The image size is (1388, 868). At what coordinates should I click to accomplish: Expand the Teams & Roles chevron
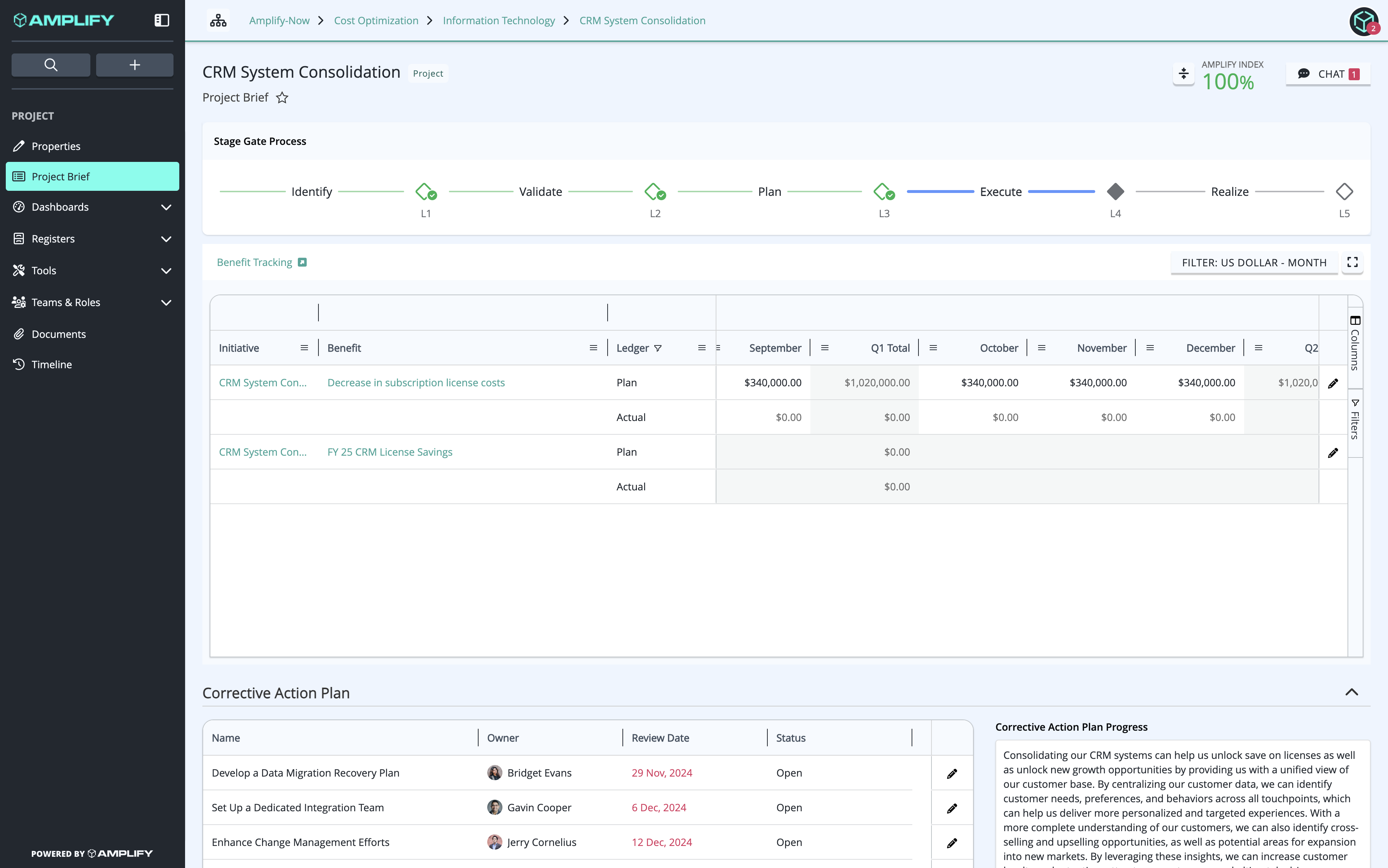pyautogui.click(x=166, y=302)
